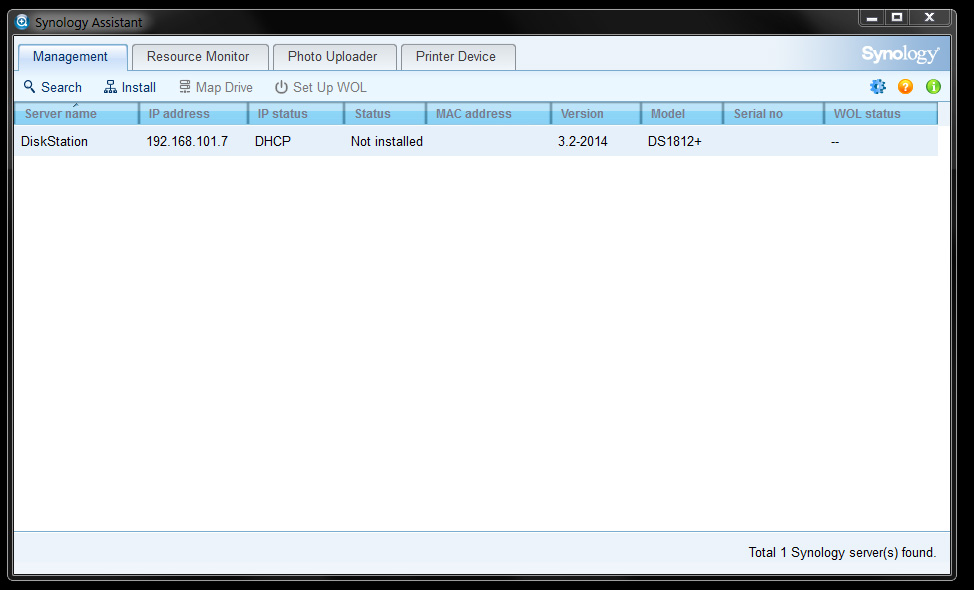The width and height of the screenshot is (974, 590).
Task: Click the 3.2-2014 version cell
Action: pos(583,142)
